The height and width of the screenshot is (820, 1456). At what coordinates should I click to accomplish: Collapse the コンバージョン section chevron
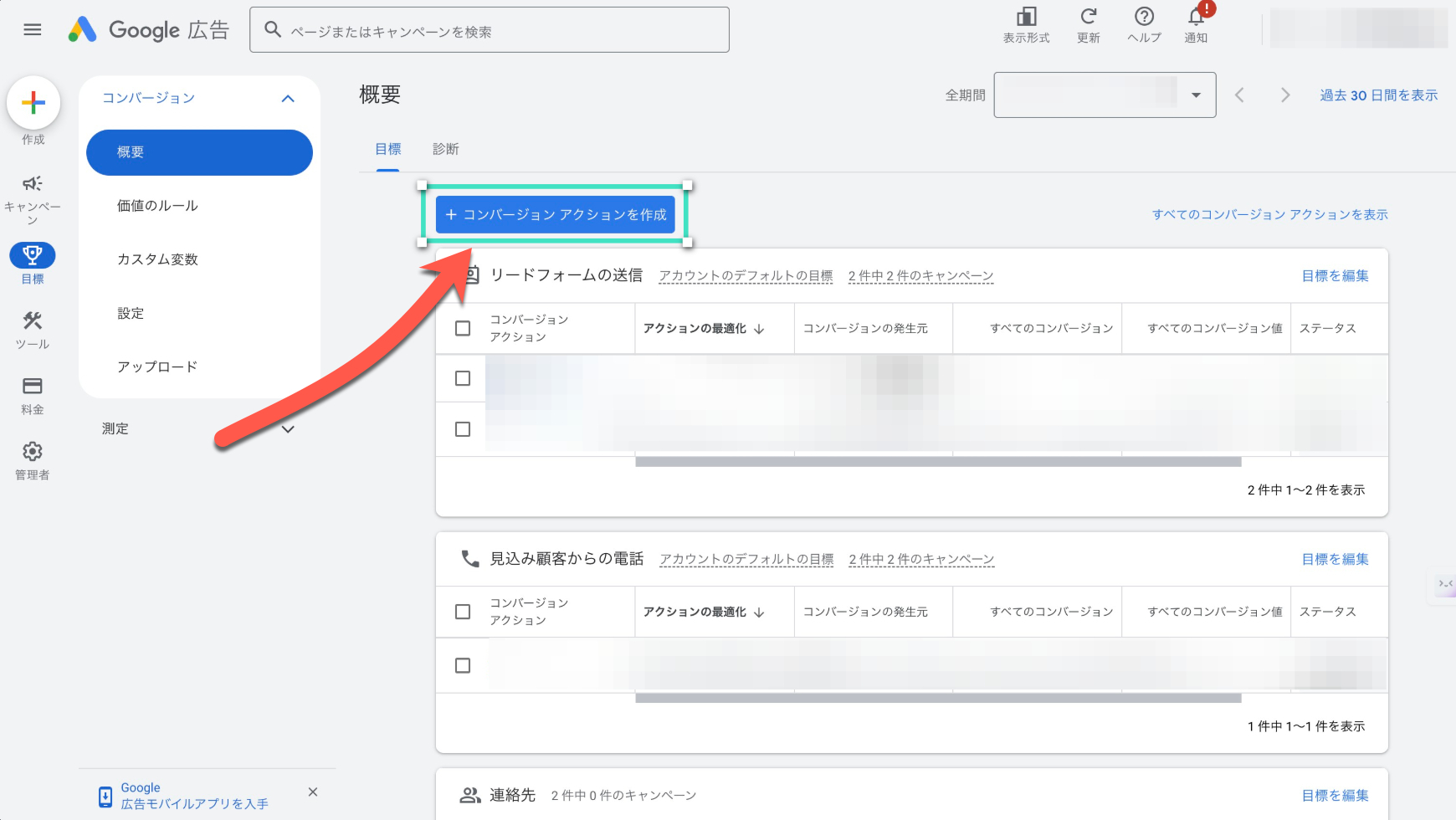click(288, 98)
